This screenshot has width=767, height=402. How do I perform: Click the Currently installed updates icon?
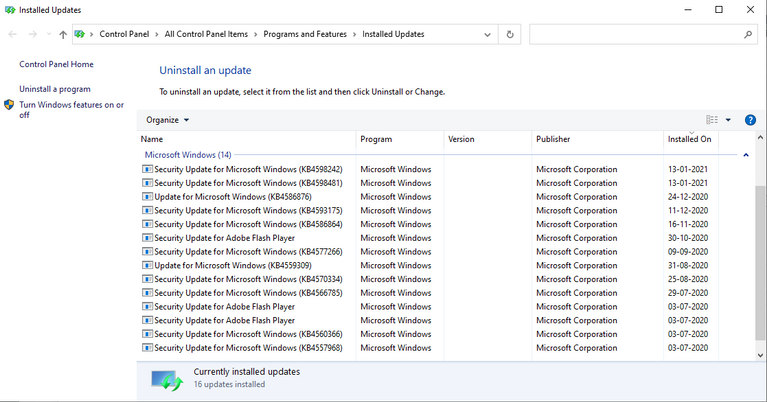[167, 380]
